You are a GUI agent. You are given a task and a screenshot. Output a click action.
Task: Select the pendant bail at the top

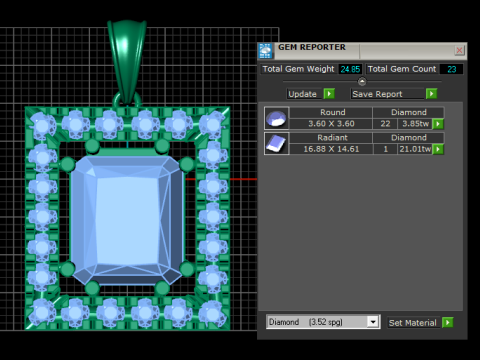pos(127,62)
